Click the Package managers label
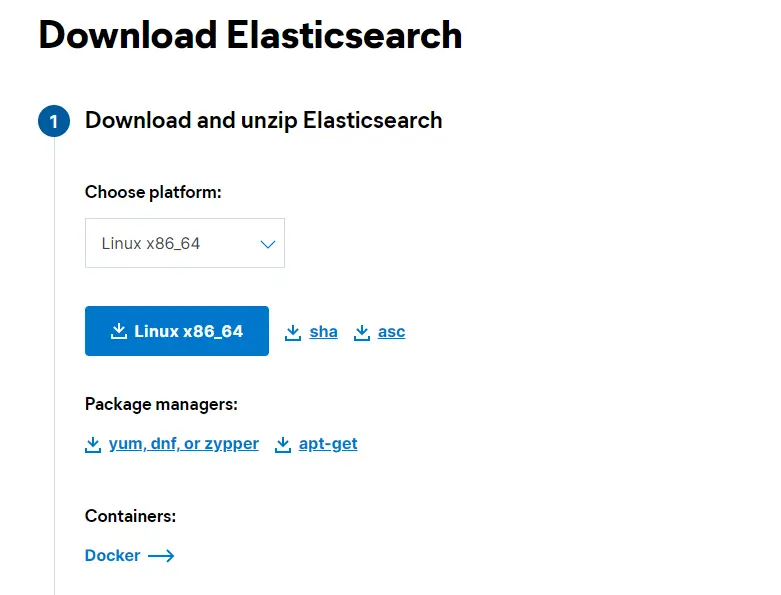The height and width of the screenshot is (595, 781). coord(161,404)
